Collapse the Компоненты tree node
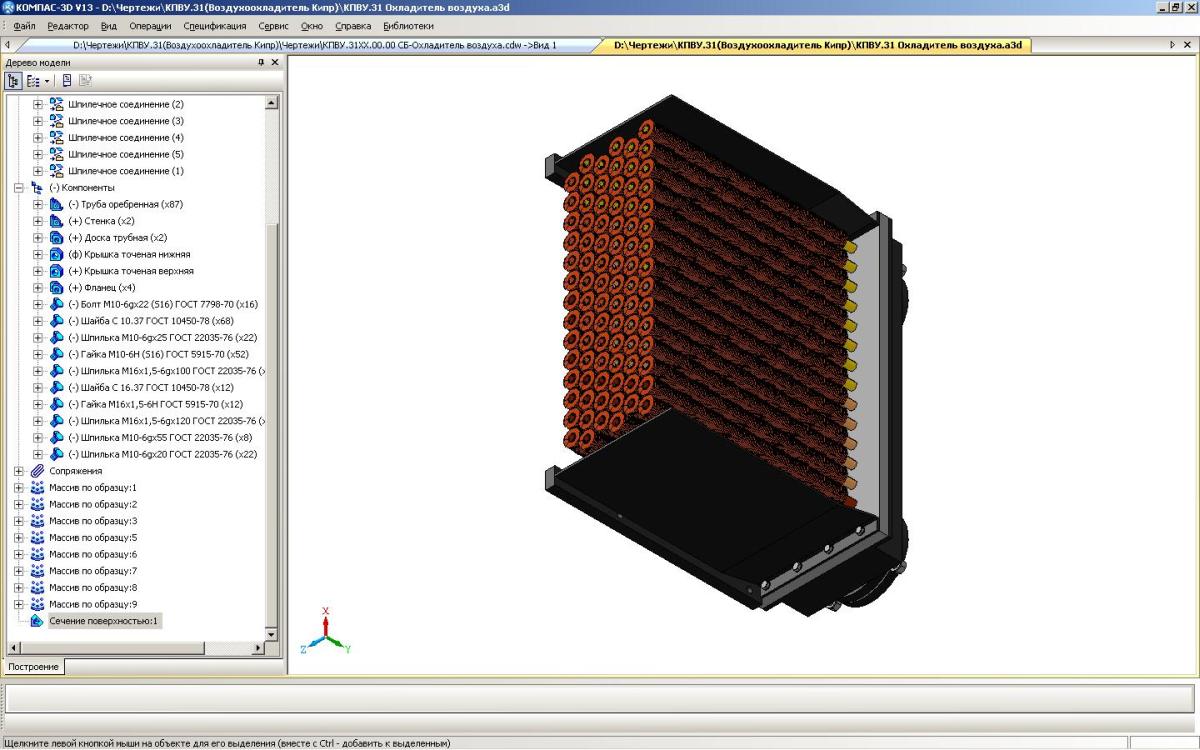The width and height of the screenshot is (1200, 750). coord(19,187)
